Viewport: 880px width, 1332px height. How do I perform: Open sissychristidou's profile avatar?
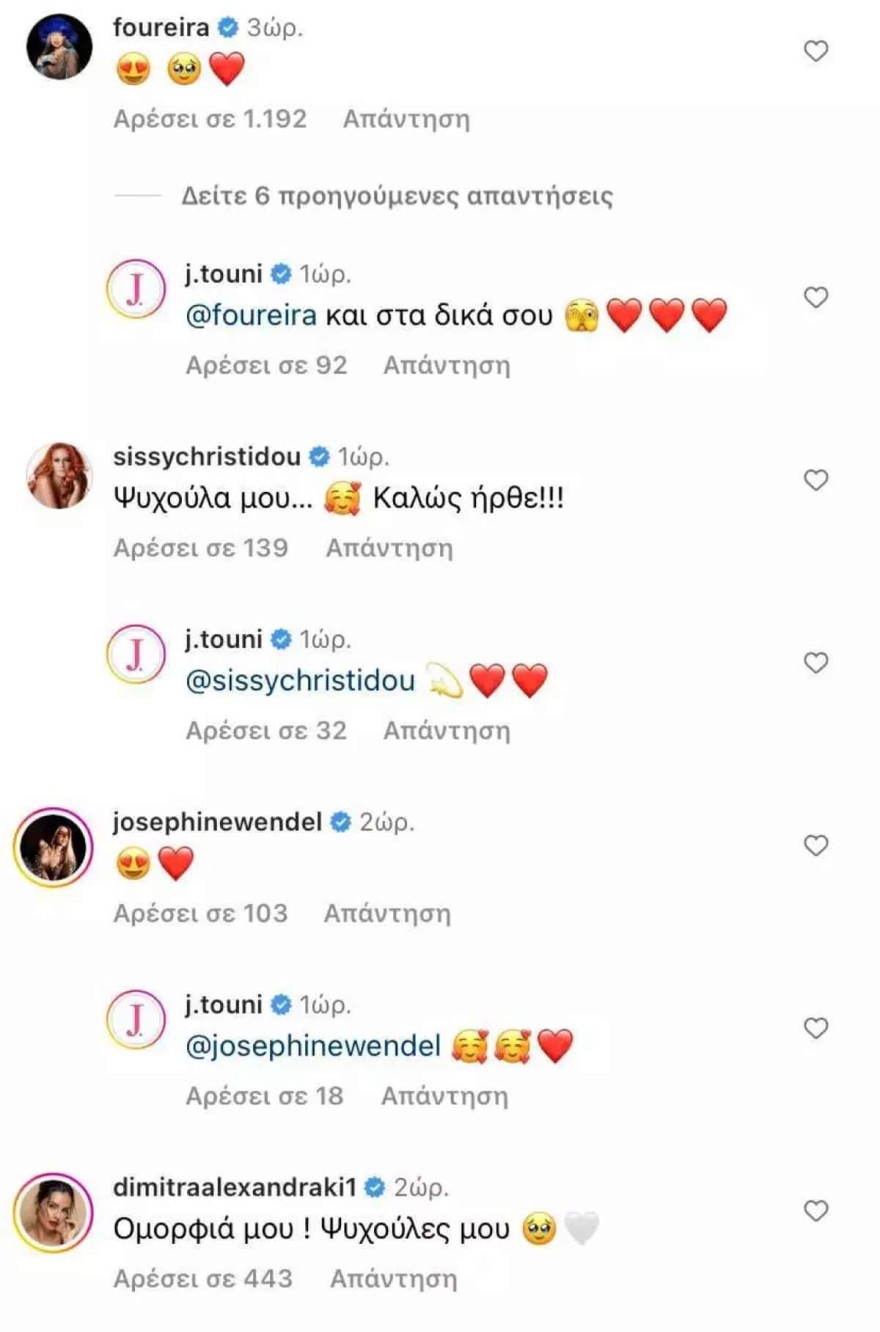60,476
